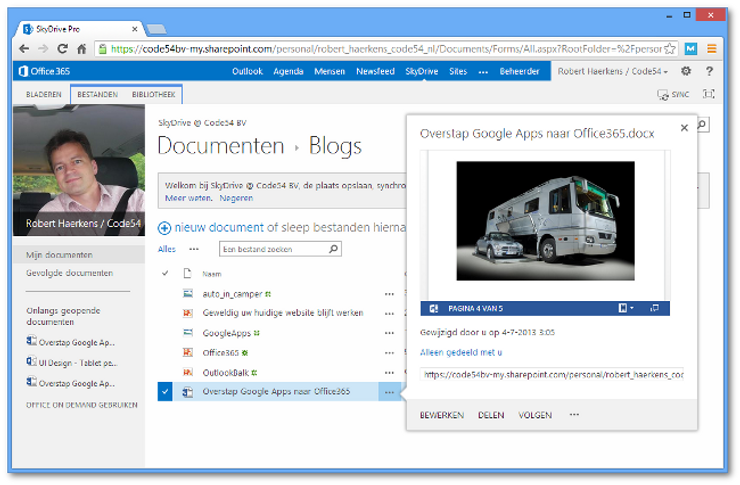
Task: Go to Outlook in the top navigation
Action: coord(247,71)
